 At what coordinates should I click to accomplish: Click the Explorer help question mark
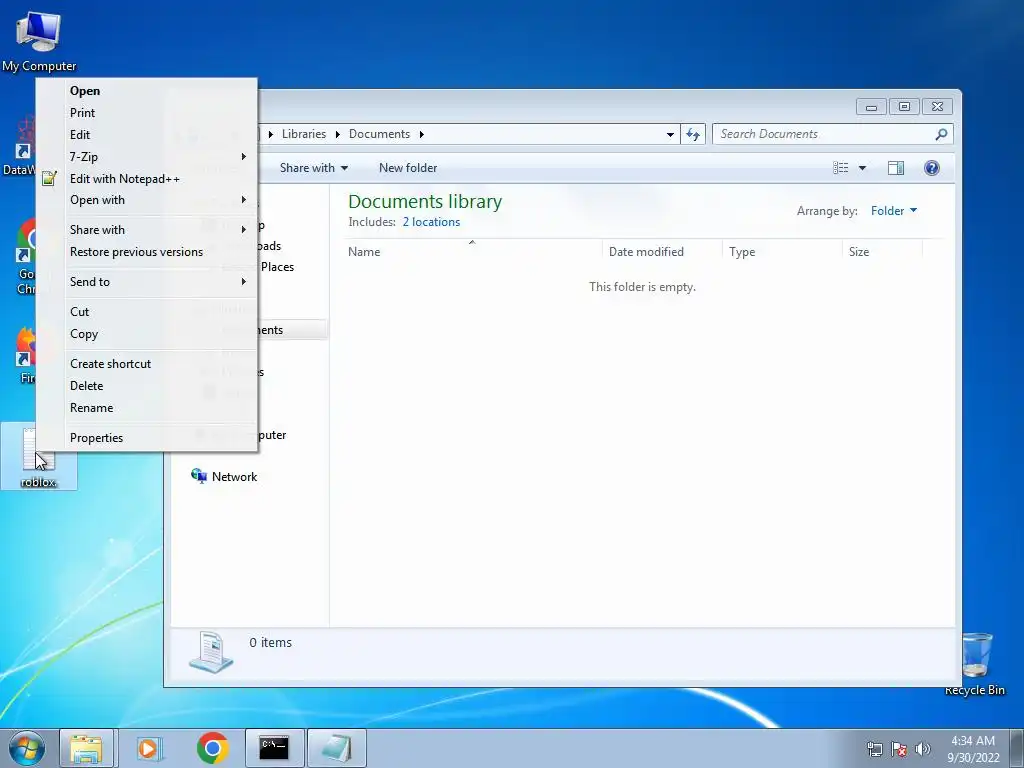(x=932, y=168)
